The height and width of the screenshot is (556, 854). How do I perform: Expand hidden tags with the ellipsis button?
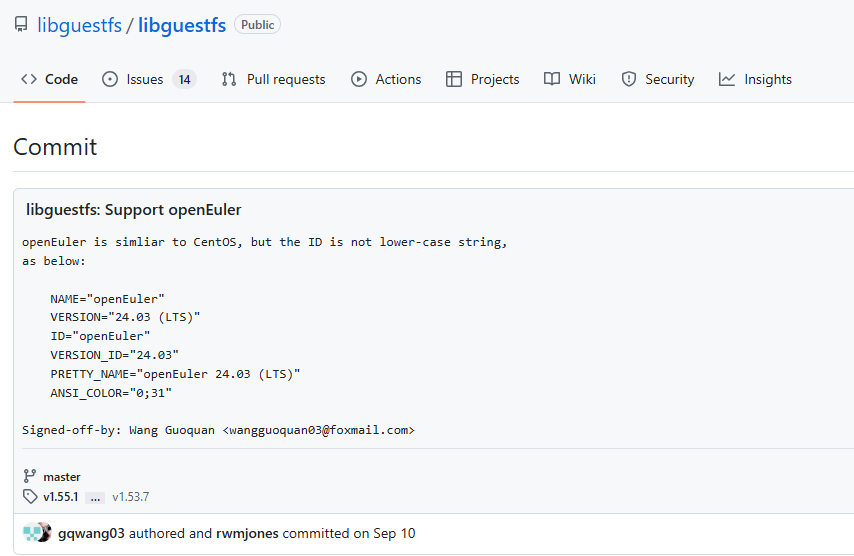point(95,496)
